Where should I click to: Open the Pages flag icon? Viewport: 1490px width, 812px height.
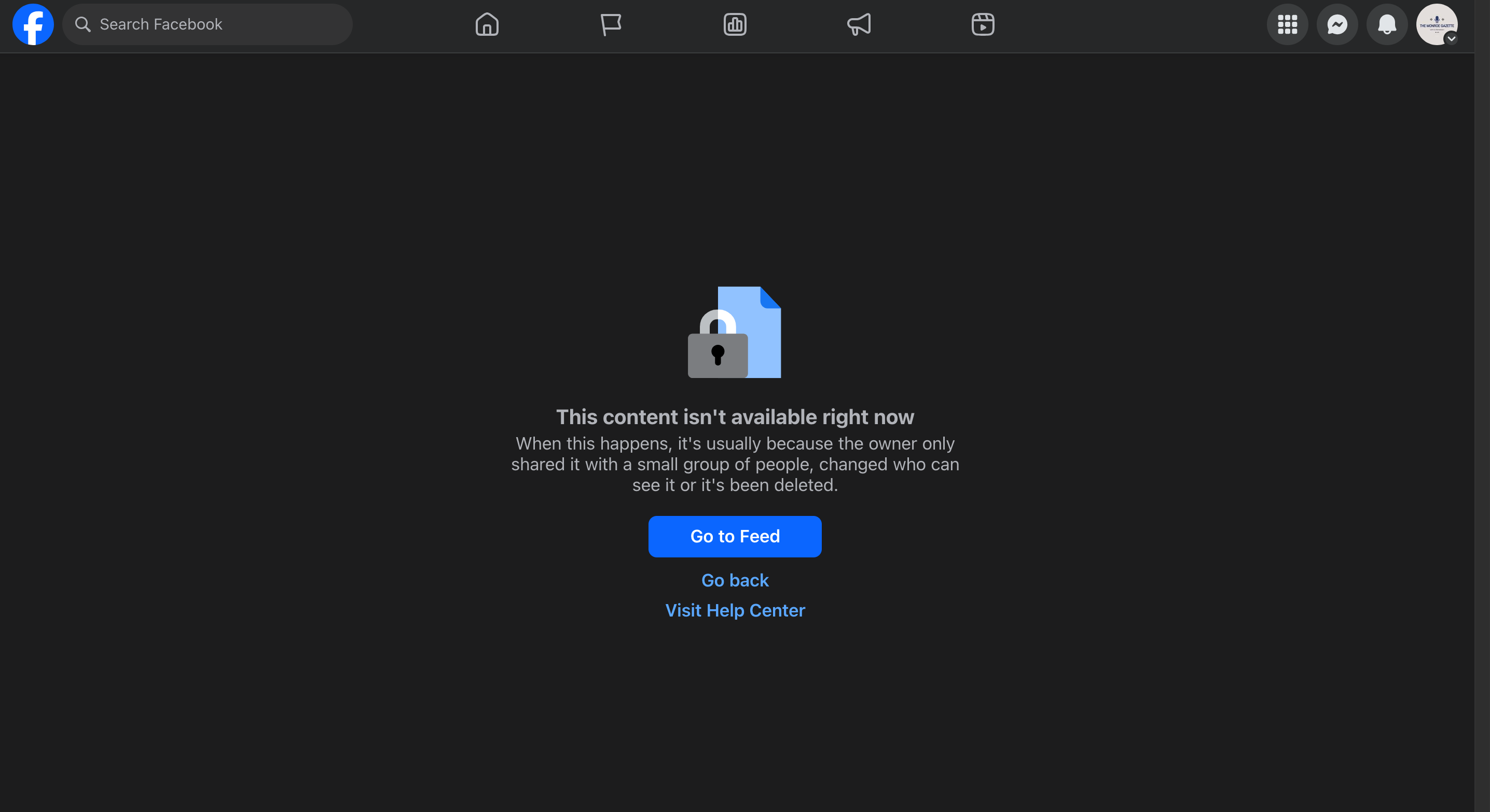click(611, 24)
